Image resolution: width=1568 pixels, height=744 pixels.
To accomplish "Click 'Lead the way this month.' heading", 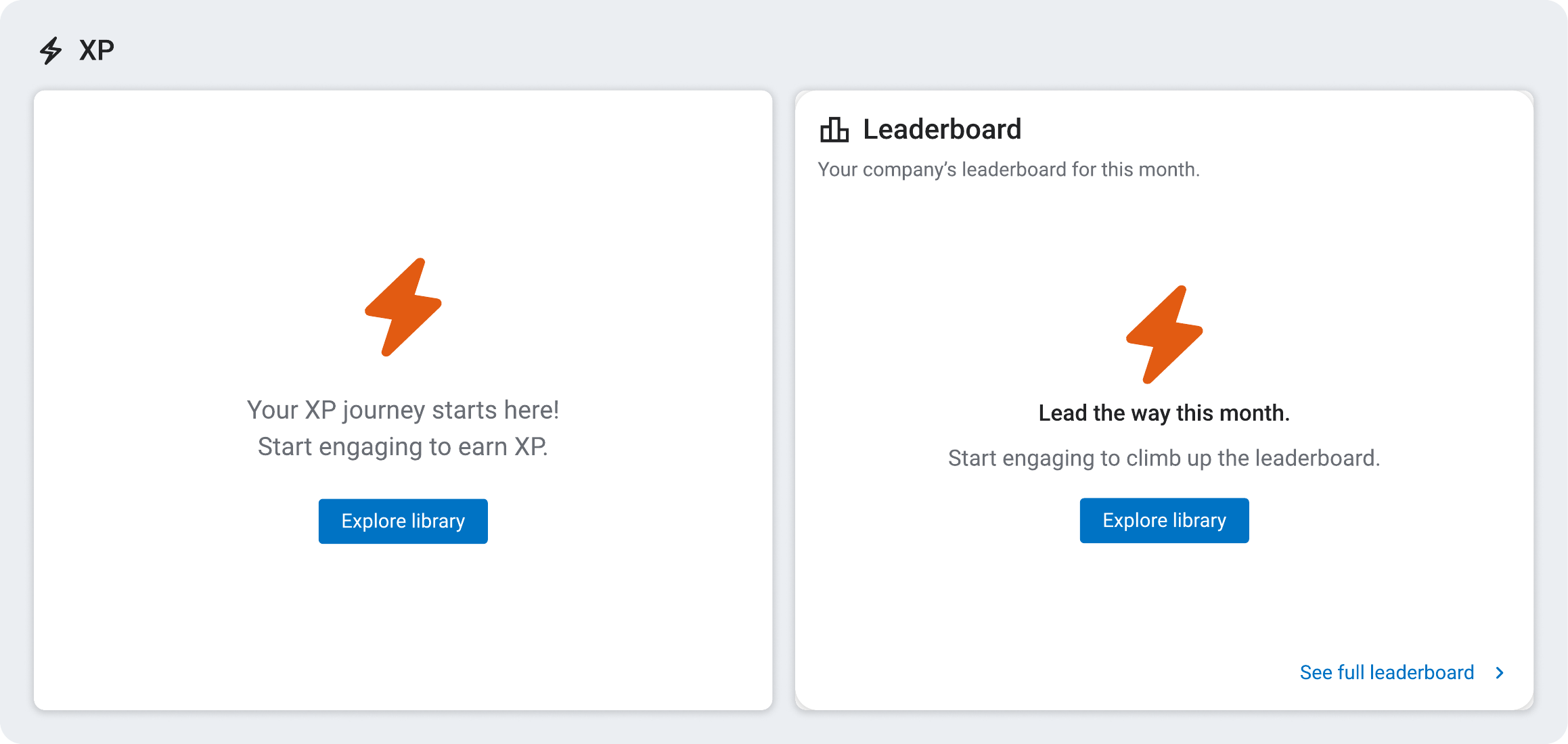I will click(1164, 413).
